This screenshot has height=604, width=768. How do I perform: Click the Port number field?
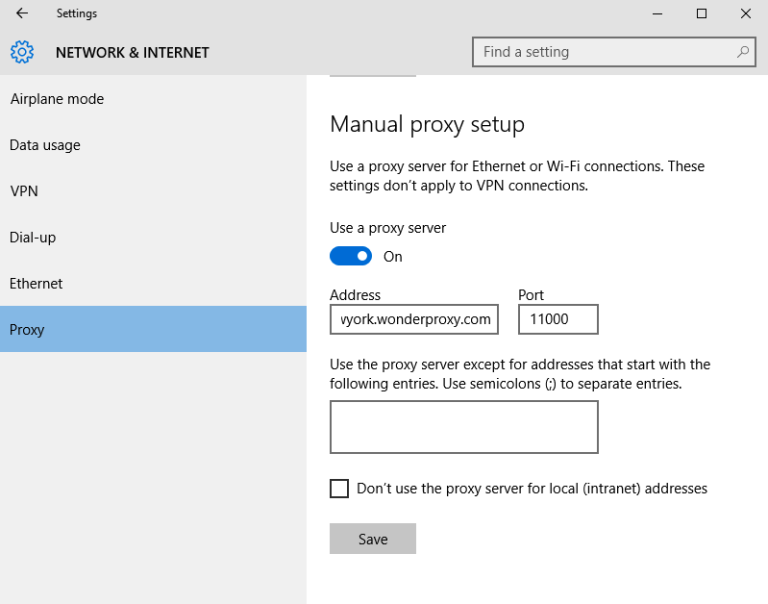pyautogui.click(x=558, y=319)
